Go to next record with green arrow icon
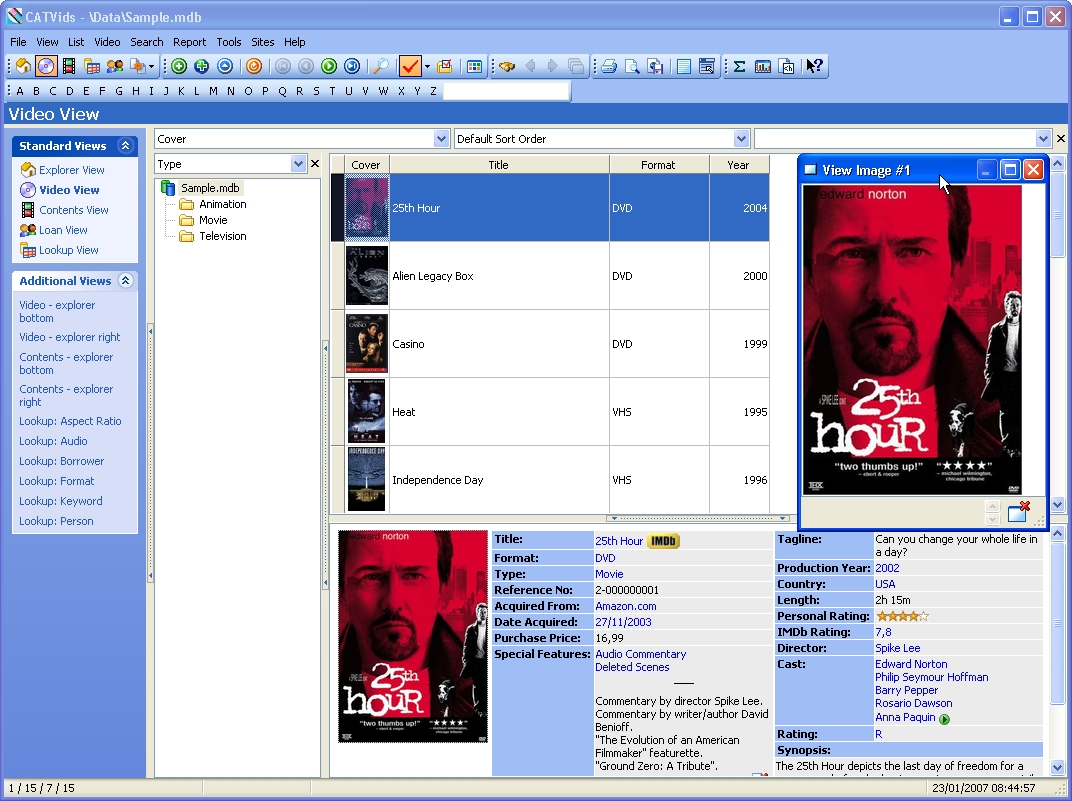Image resolution: width=1072 pixels, height=801 pixels. tap(329, 66)
